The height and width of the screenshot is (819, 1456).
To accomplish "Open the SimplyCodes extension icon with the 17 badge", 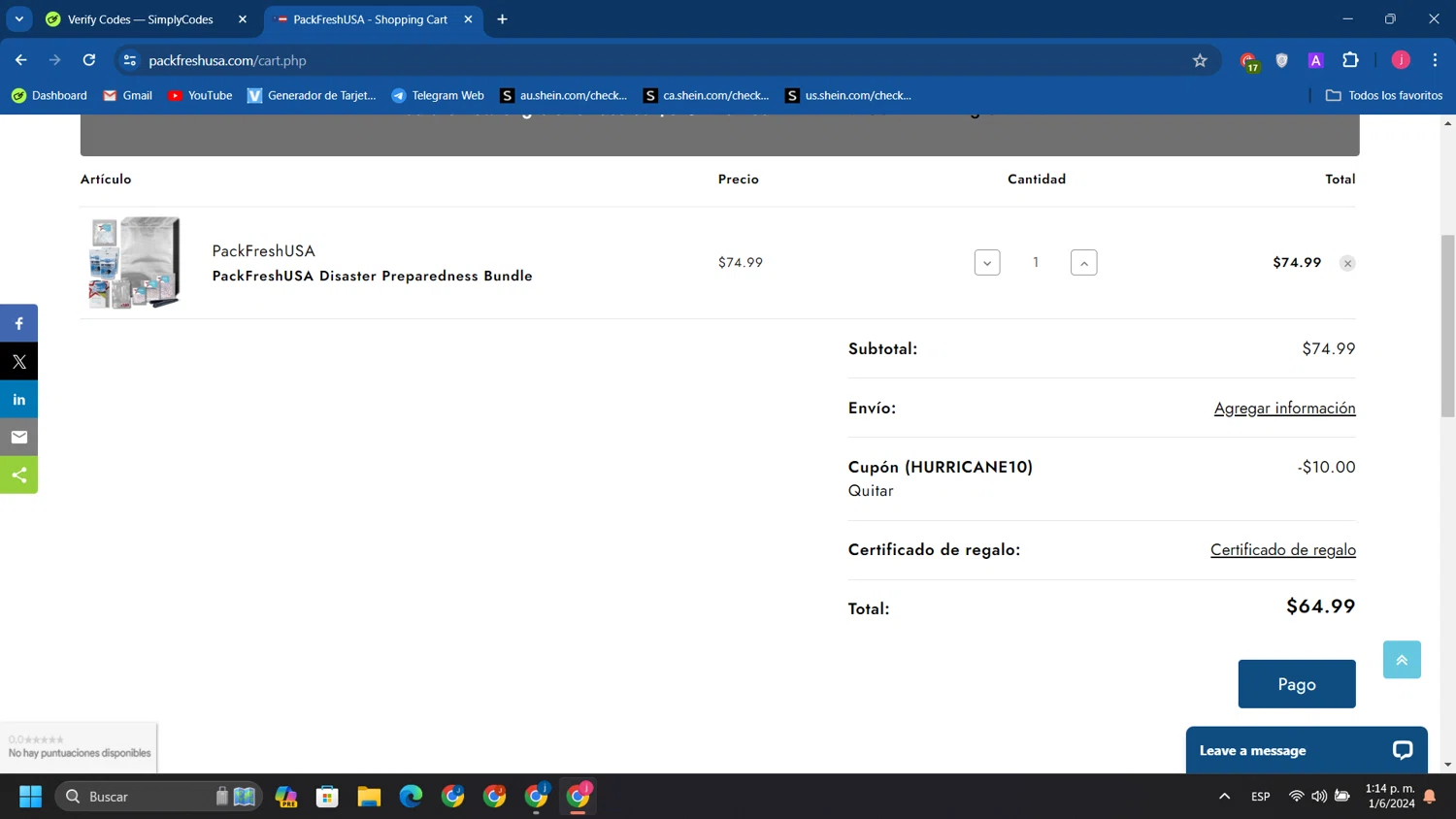I will pos(1248,61).
